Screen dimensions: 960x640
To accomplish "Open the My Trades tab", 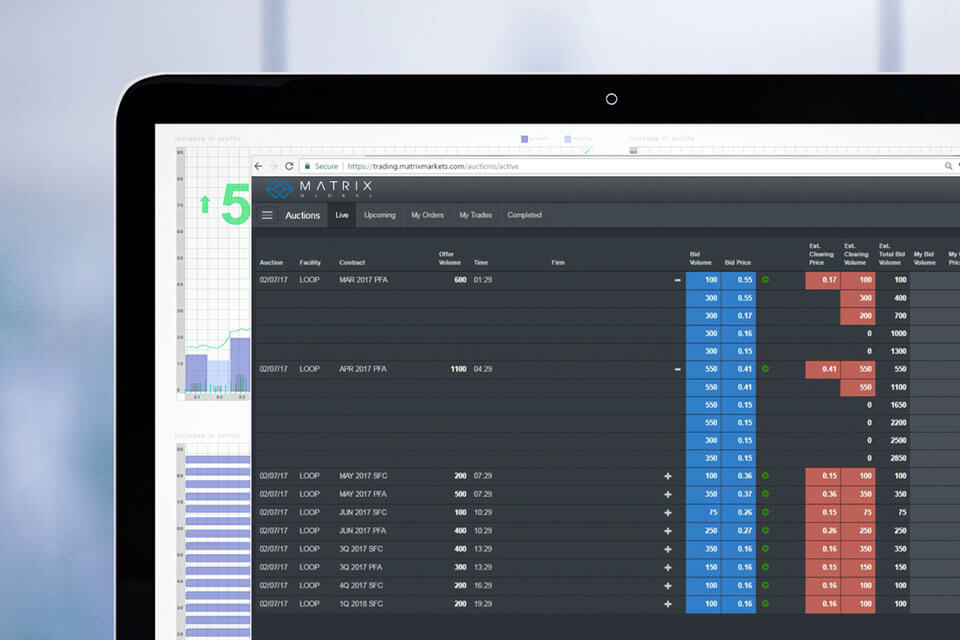I will tap(474, 214).
